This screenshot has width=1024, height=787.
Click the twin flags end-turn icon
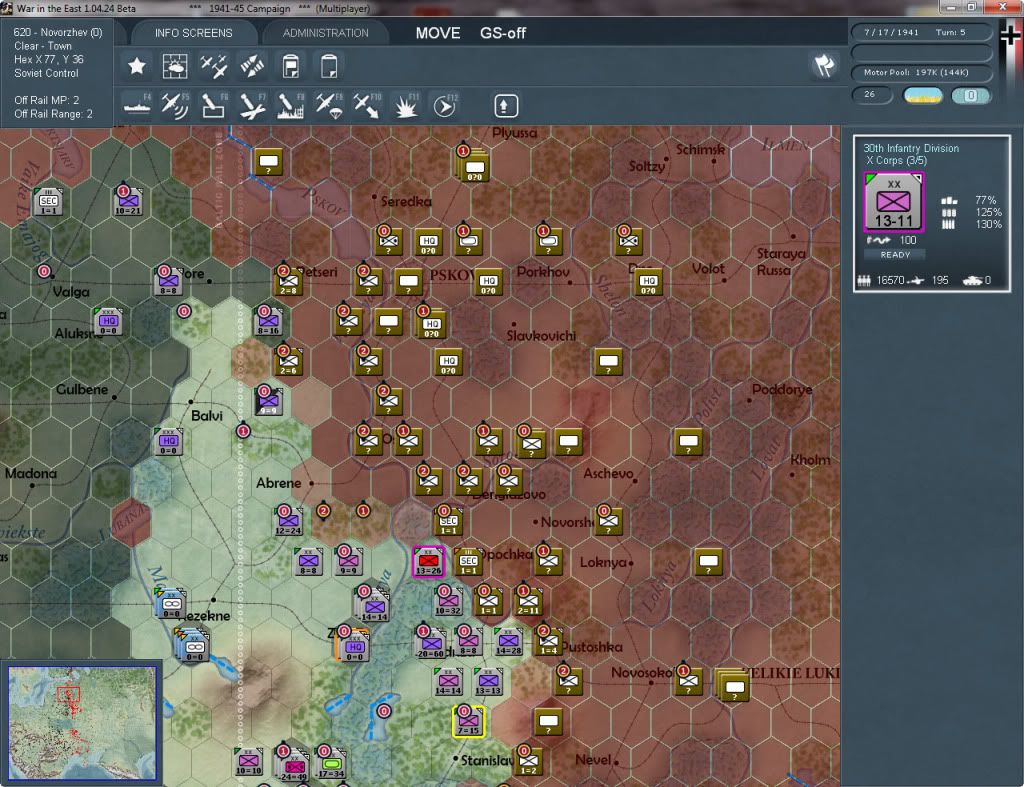(824, 65)
